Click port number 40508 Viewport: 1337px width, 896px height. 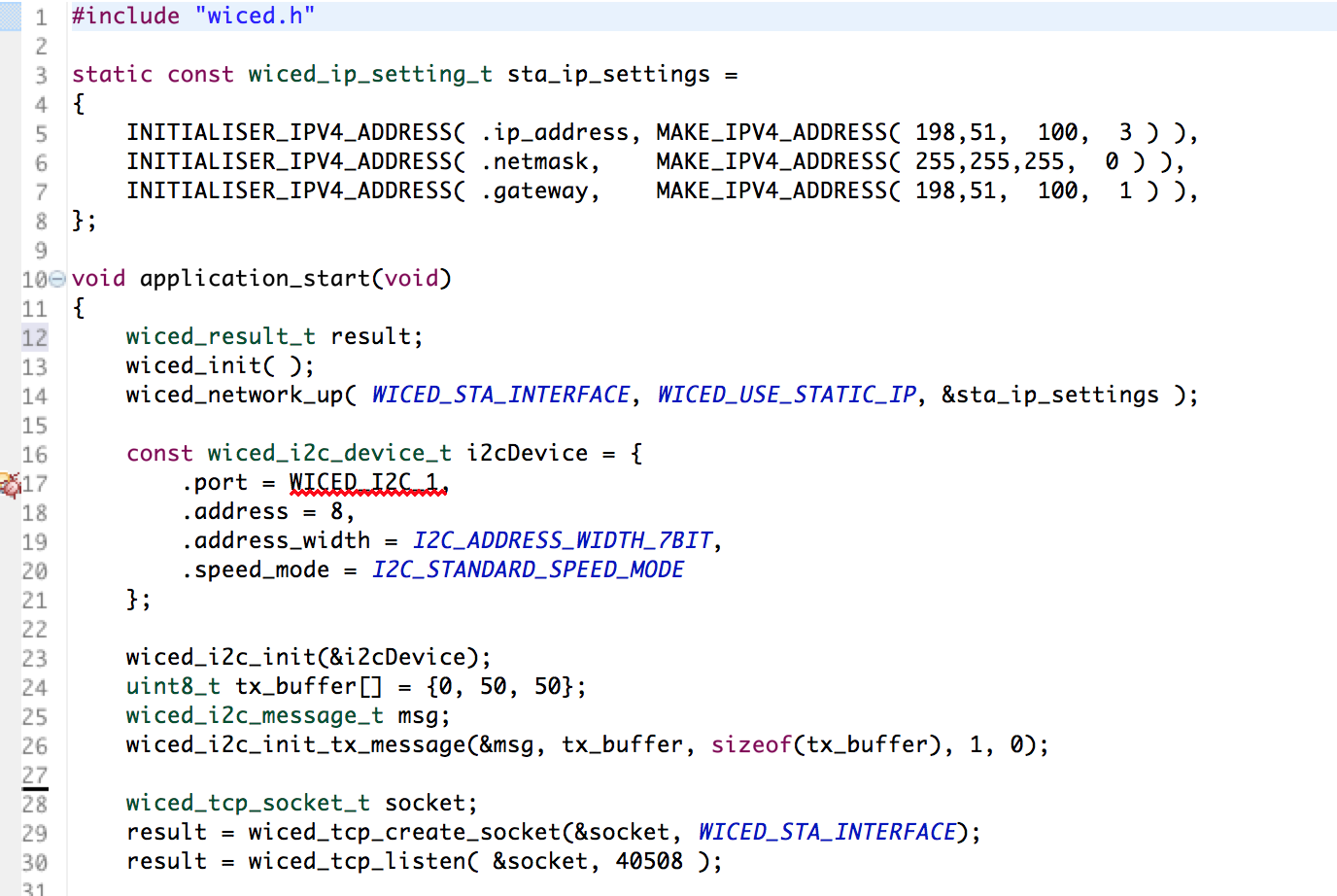tap(649, 861)
